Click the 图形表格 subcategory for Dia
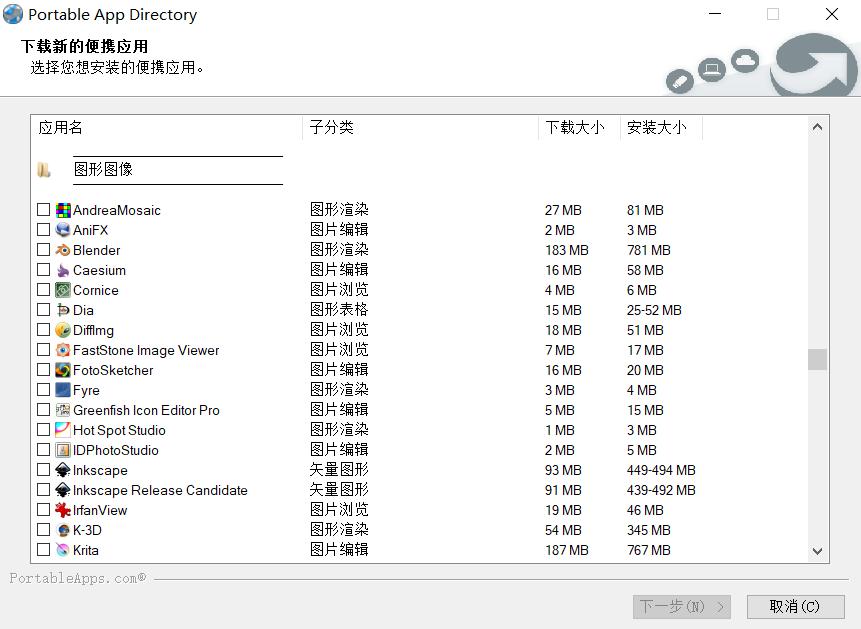This screenshot has height=629, width=861. click(x=339, y=309)
